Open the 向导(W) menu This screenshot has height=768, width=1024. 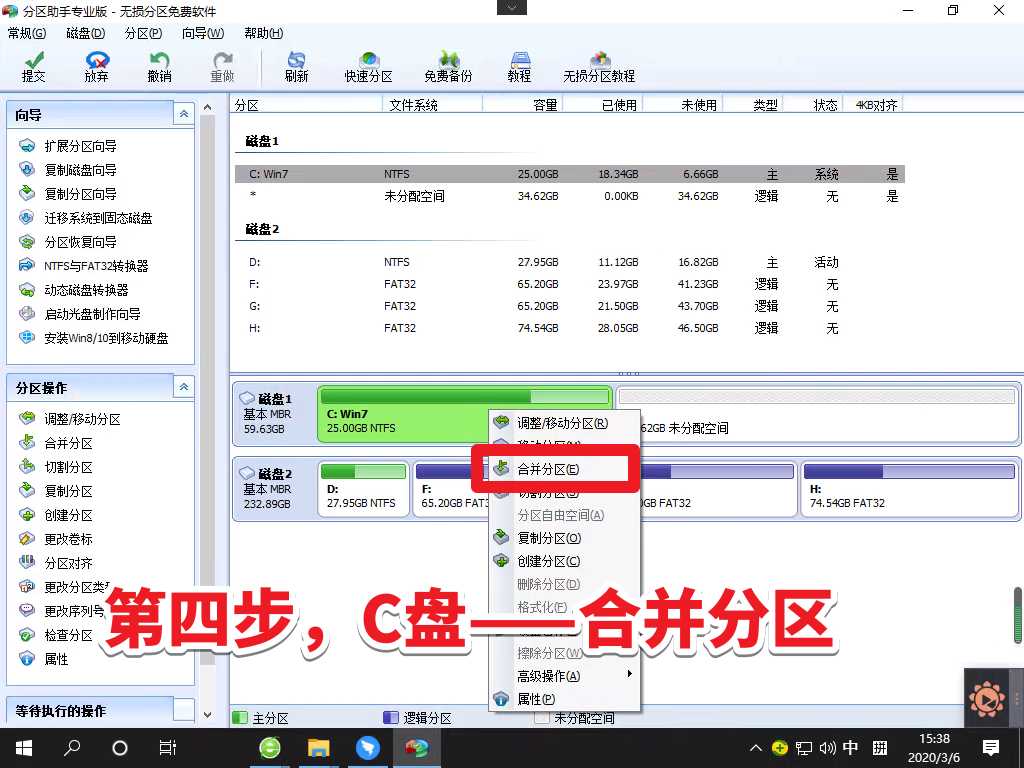[x=202, y=33]
